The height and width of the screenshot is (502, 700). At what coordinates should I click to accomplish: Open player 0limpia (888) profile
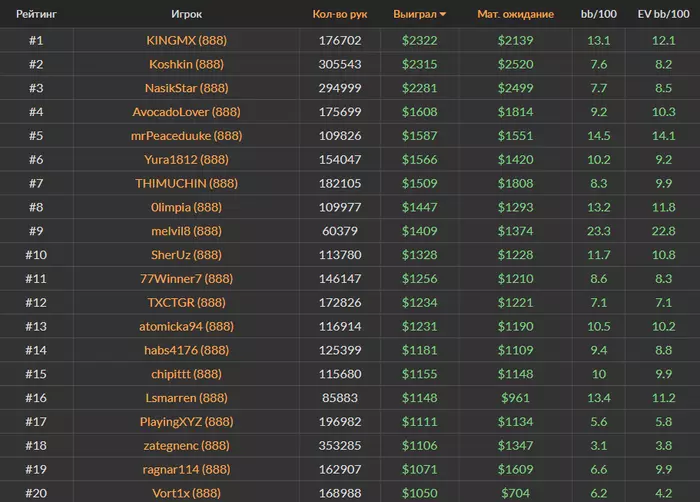187,207
